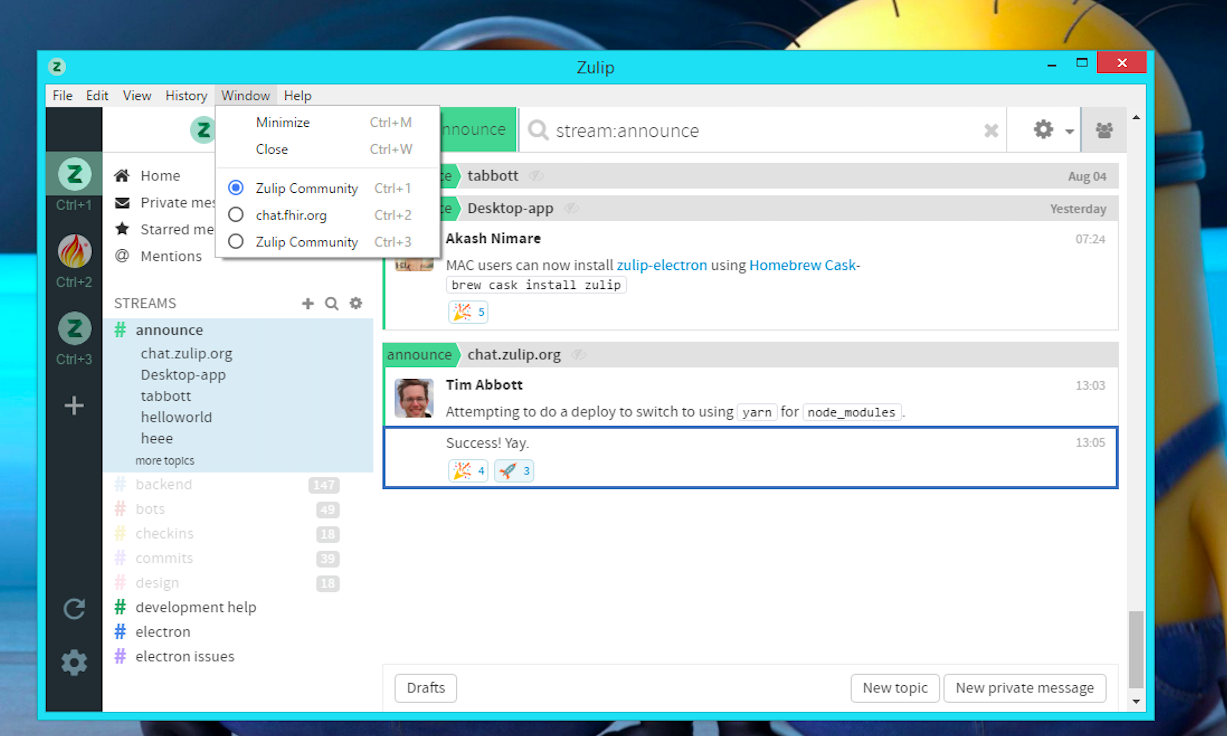Click the New private message button
1227x736 pixels.
point(1025,688)
